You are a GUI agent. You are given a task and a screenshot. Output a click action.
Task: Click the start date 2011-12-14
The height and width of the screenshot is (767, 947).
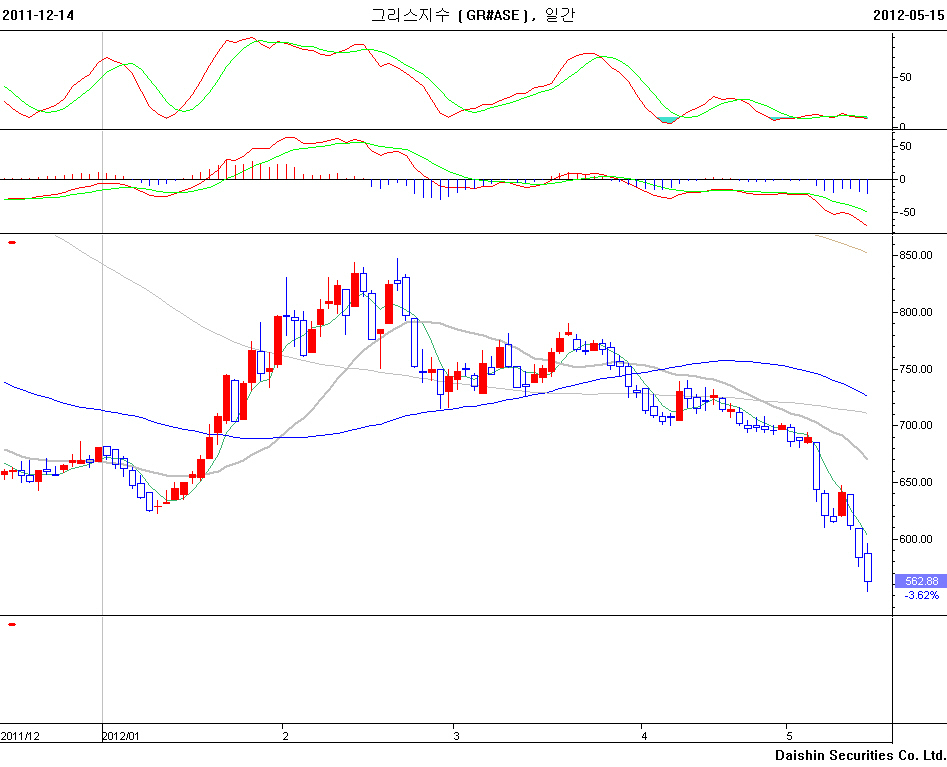(x=38, y=15)
